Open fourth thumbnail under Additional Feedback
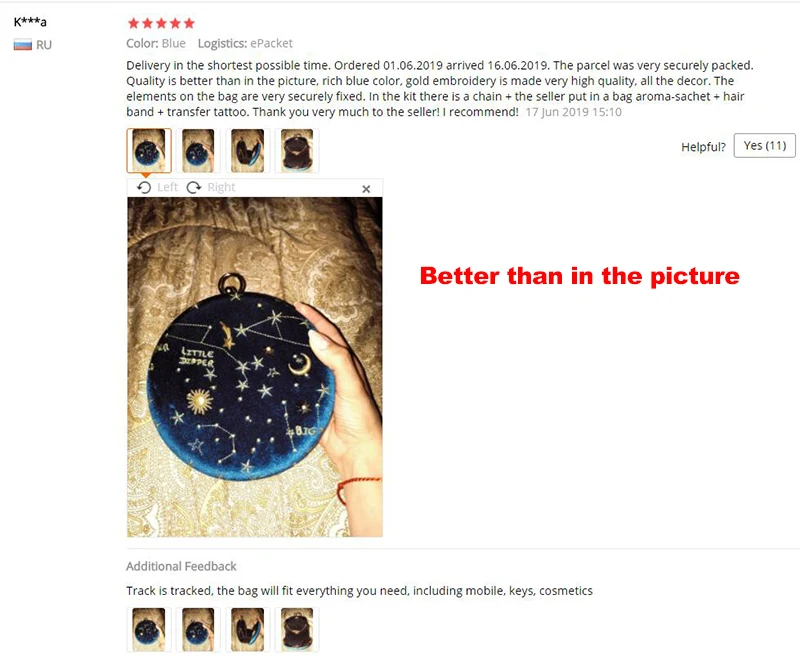The width and height of the screenshot is (800, 657). click(x=297, y=629)
